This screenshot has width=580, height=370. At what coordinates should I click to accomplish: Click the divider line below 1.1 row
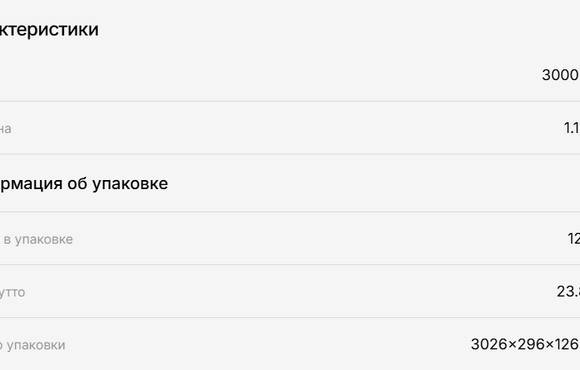(290, 154)
